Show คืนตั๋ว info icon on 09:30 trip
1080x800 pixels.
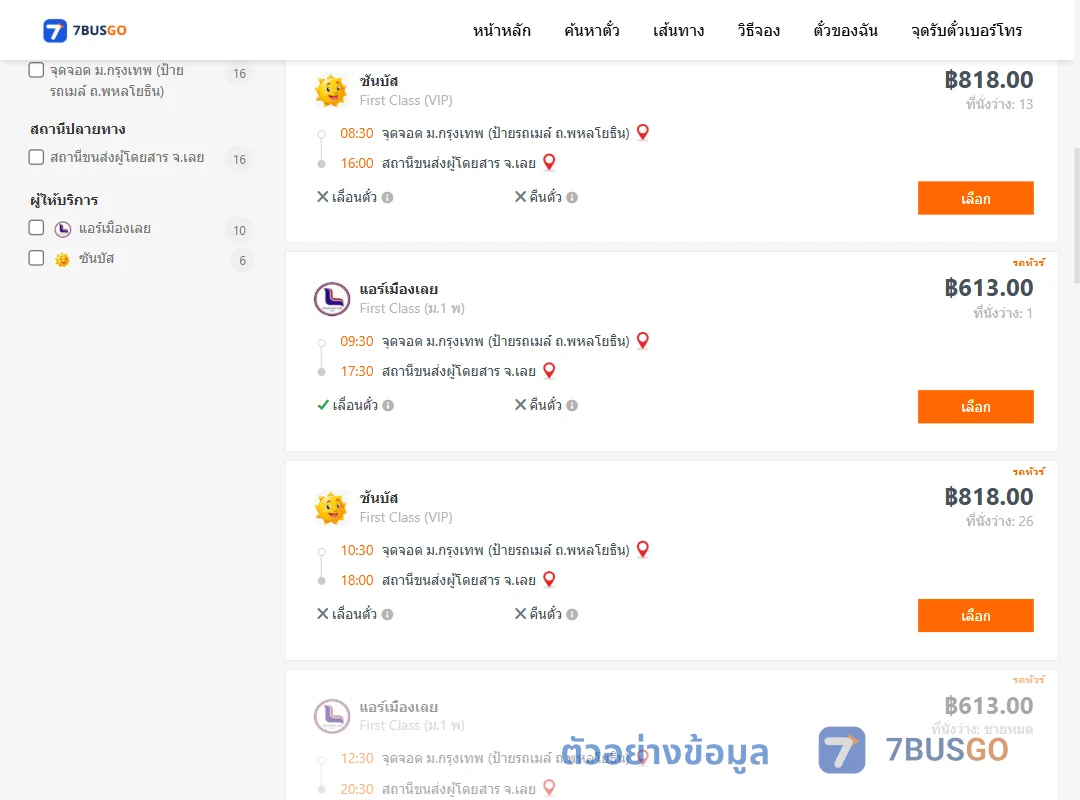[x=572, y=406]
